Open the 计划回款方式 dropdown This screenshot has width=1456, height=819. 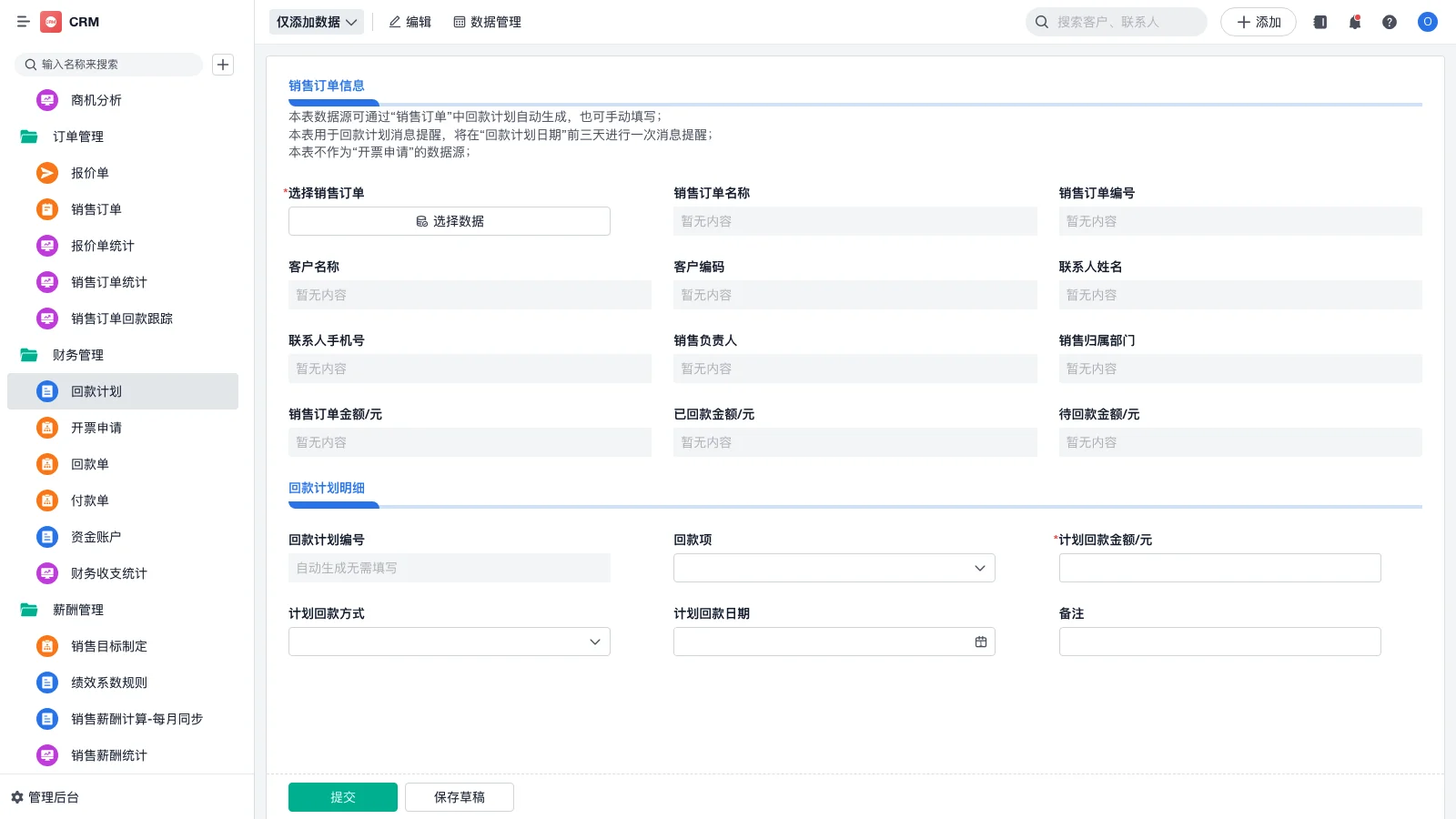click(596, 641)
